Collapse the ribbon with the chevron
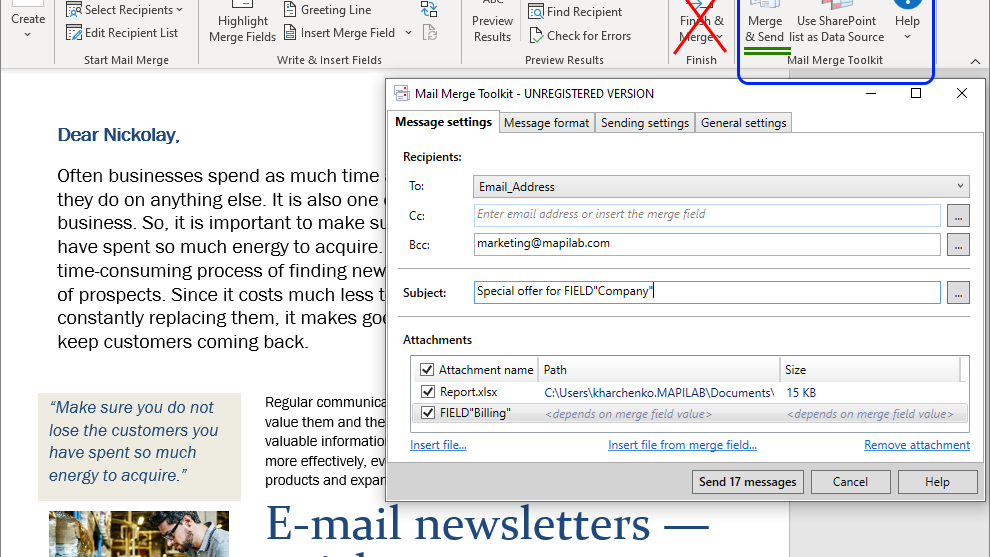This screenshot has height=557, width=990. tap(975, 61)
